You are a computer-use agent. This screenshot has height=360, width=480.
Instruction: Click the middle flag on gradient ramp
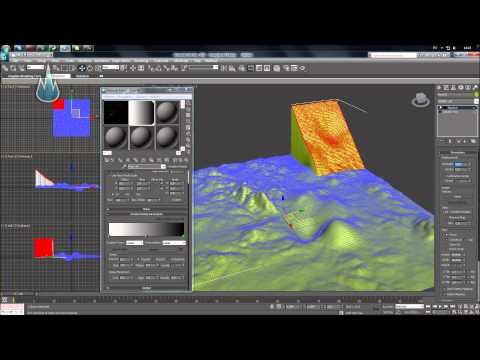tap(146, 237)
